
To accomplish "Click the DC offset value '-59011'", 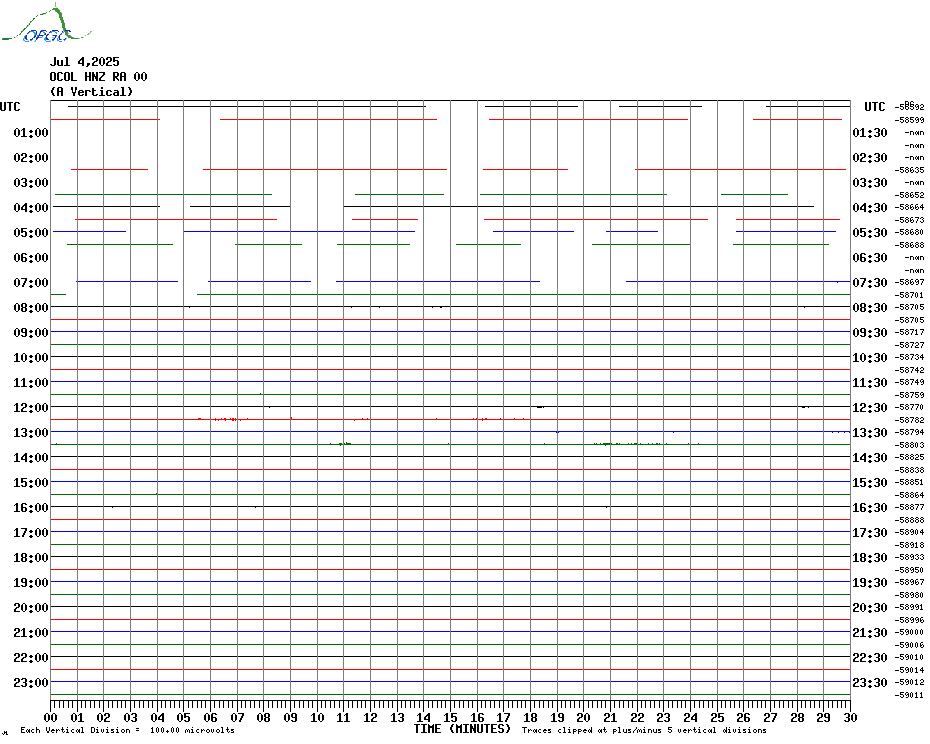I will pos(910,695).
